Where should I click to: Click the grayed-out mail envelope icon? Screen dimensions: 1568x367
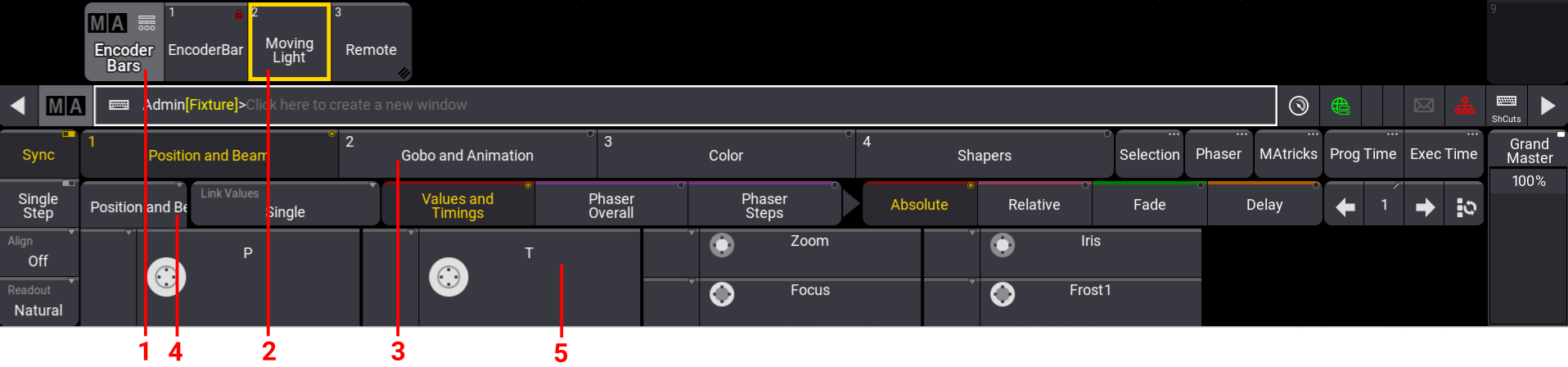coord(1424,106)
